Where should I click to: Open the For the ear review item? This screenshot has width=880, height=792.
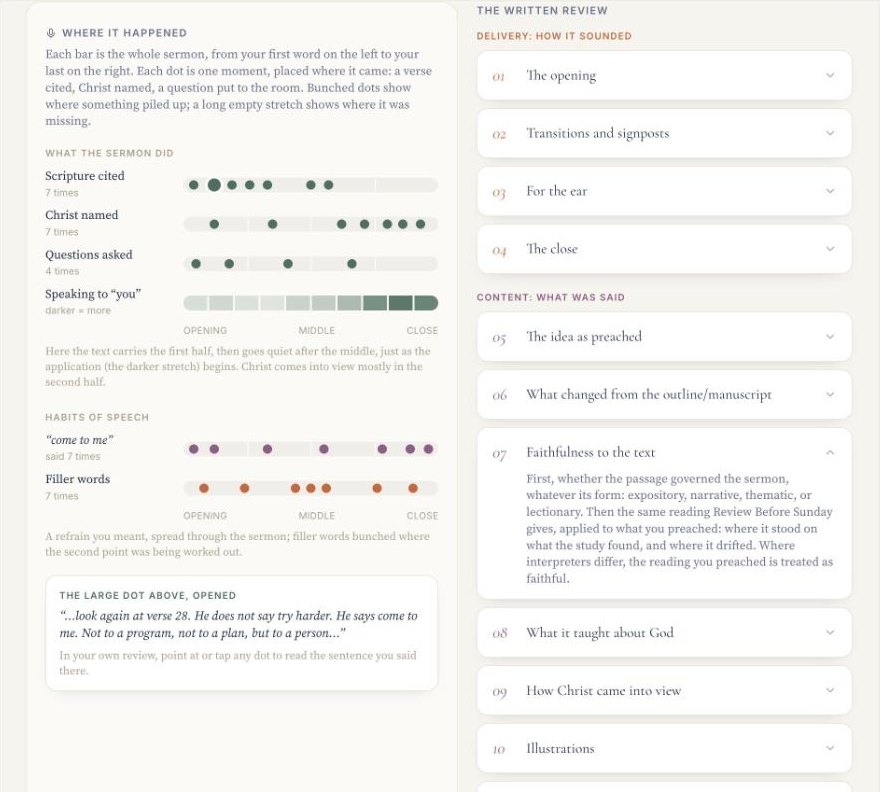pyautogui.click(x=664, y=191)
